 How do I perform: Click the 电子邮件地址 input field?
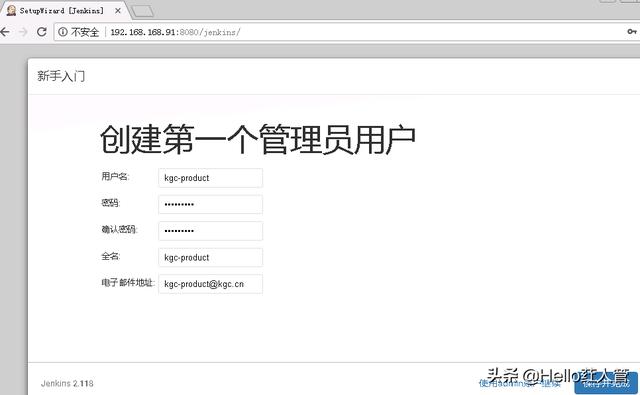(x=210, y=284)
